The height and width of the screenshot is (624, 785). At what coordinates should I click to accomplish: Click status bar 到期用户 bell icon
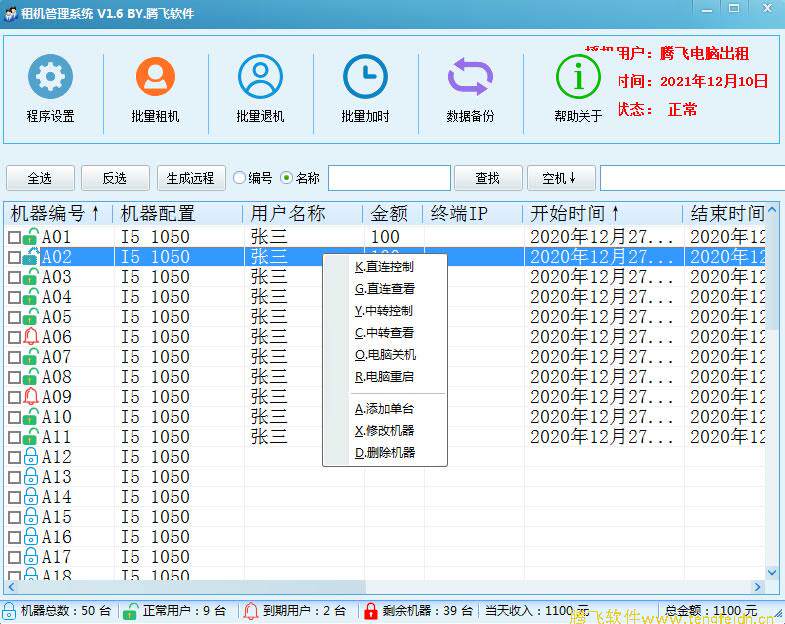coord(251,611)
